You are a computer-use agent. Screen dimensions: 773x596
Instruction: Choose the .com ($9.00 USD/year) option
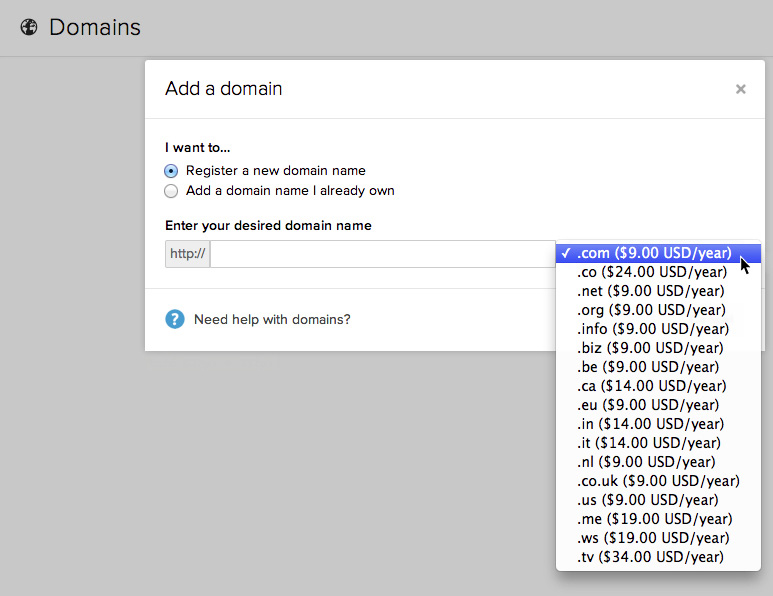pyautogui.click(x=658, y=253)
